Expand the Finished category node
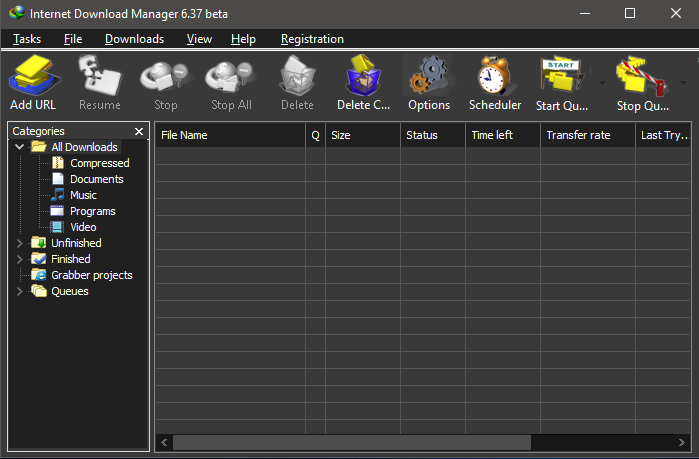Screen dimensions: 699x459 pos(20,259)
